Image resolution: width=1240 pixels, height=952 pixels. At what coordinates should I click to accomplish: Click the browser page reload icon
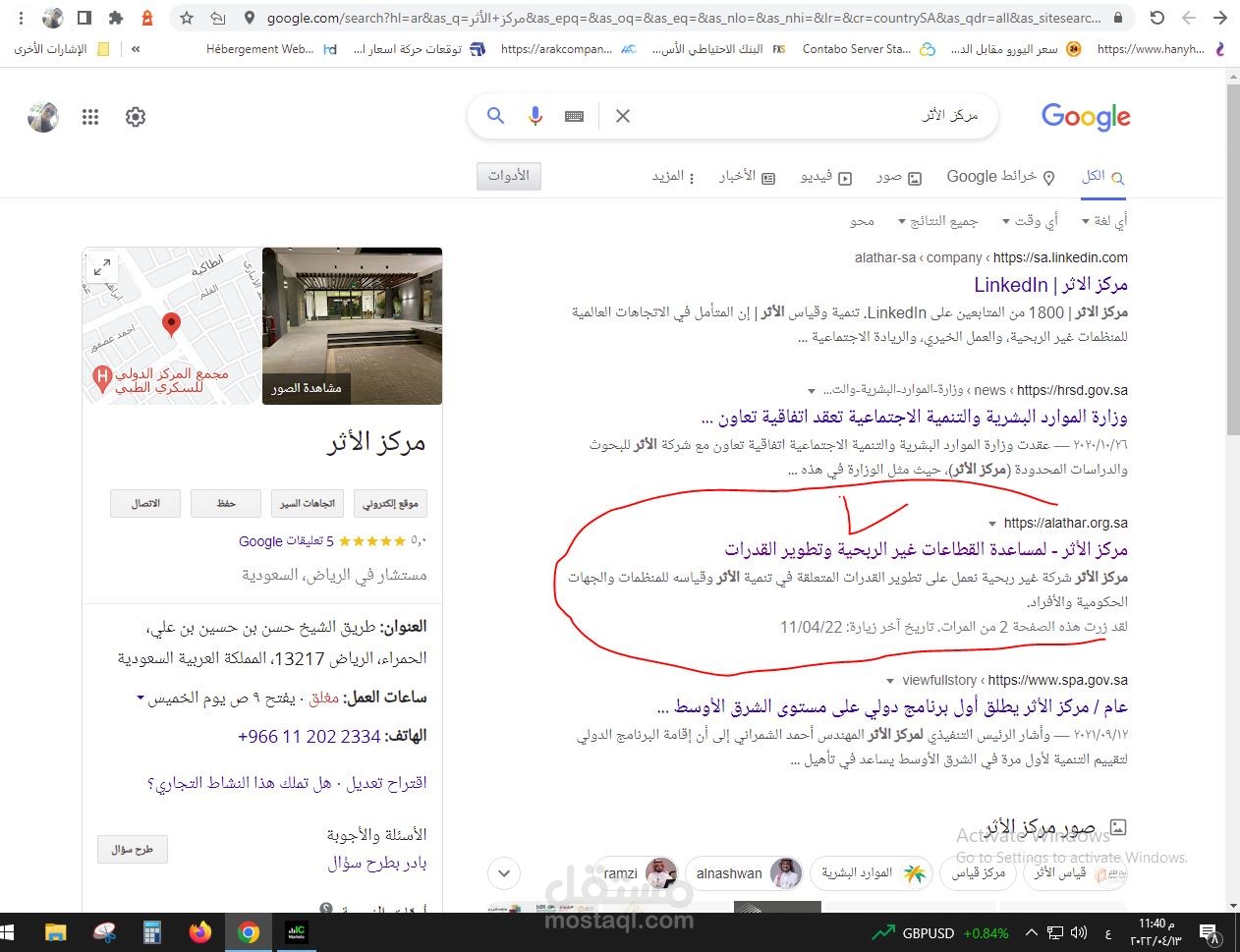[x=1156, y=17]
